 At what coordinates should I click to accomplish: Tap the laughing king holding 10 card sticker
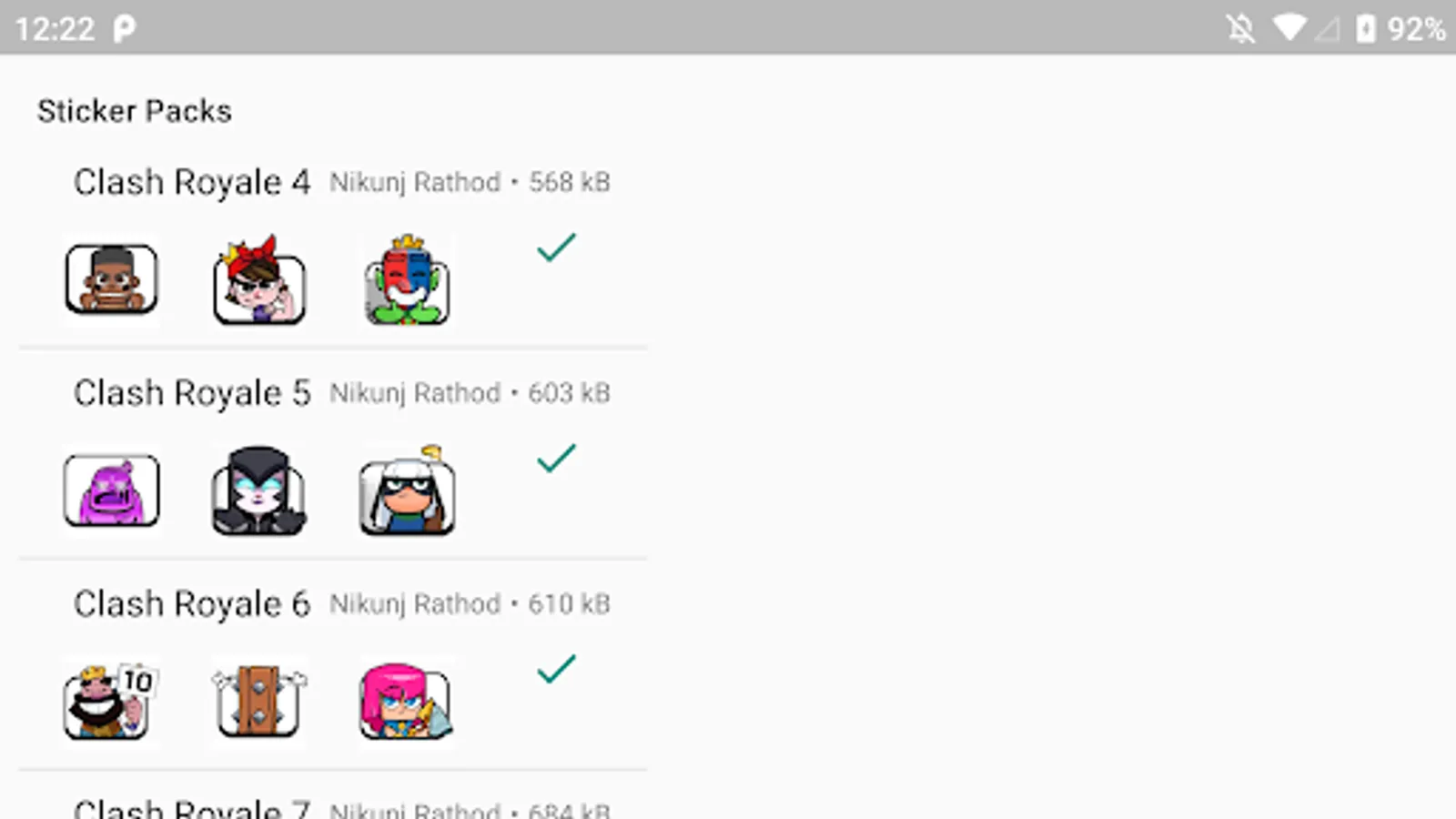pos(111,702)
